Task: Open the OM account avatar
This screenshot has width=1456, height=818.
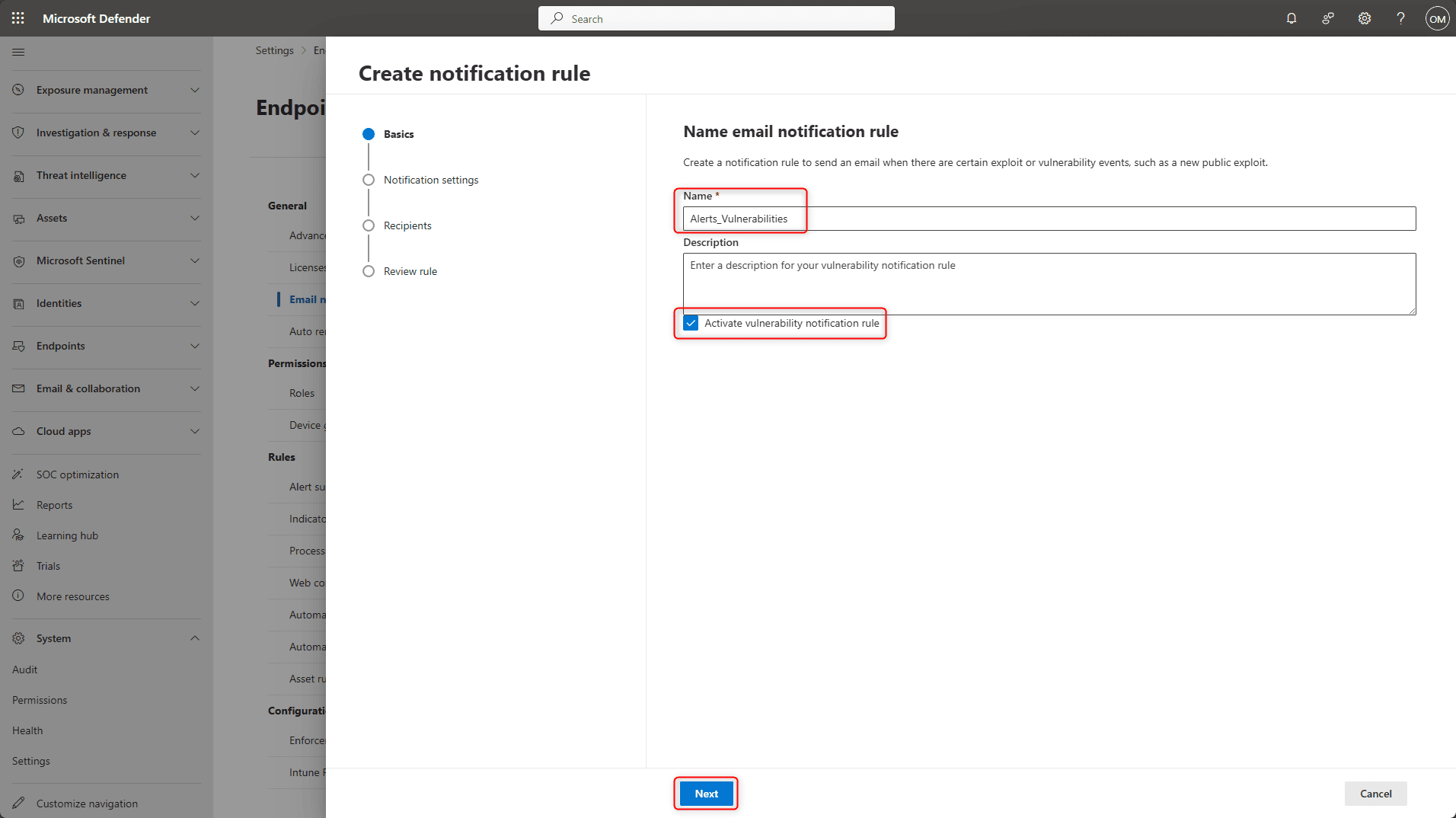Action: pos(1437,19)
